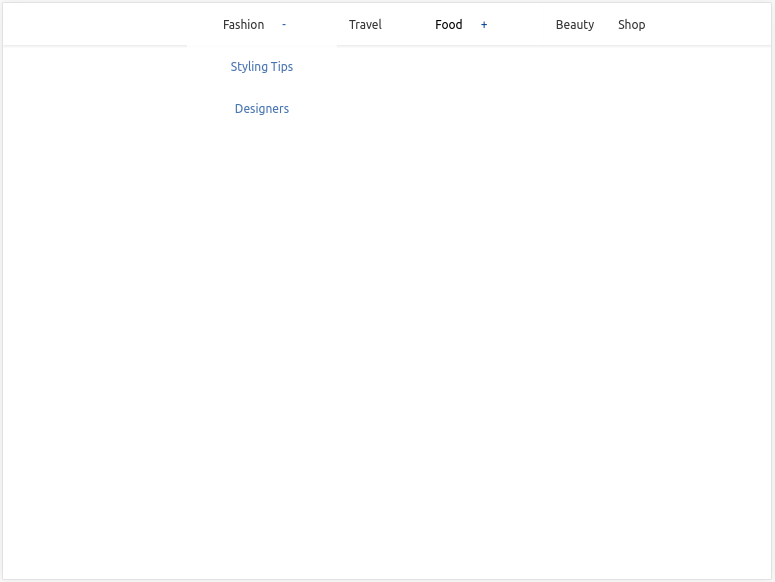775x582 pixels.
Task: Click the Fashion label in the header
Action: coord(243,25)
